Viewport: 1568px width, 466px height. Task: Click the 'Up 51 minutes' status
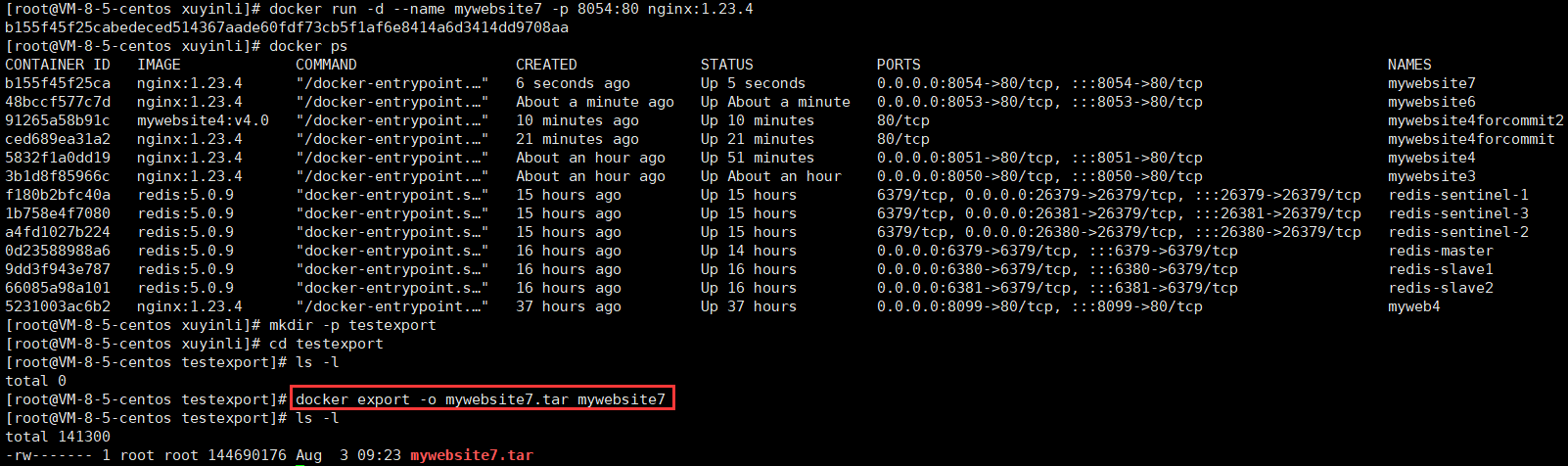[x=758, y=158]
